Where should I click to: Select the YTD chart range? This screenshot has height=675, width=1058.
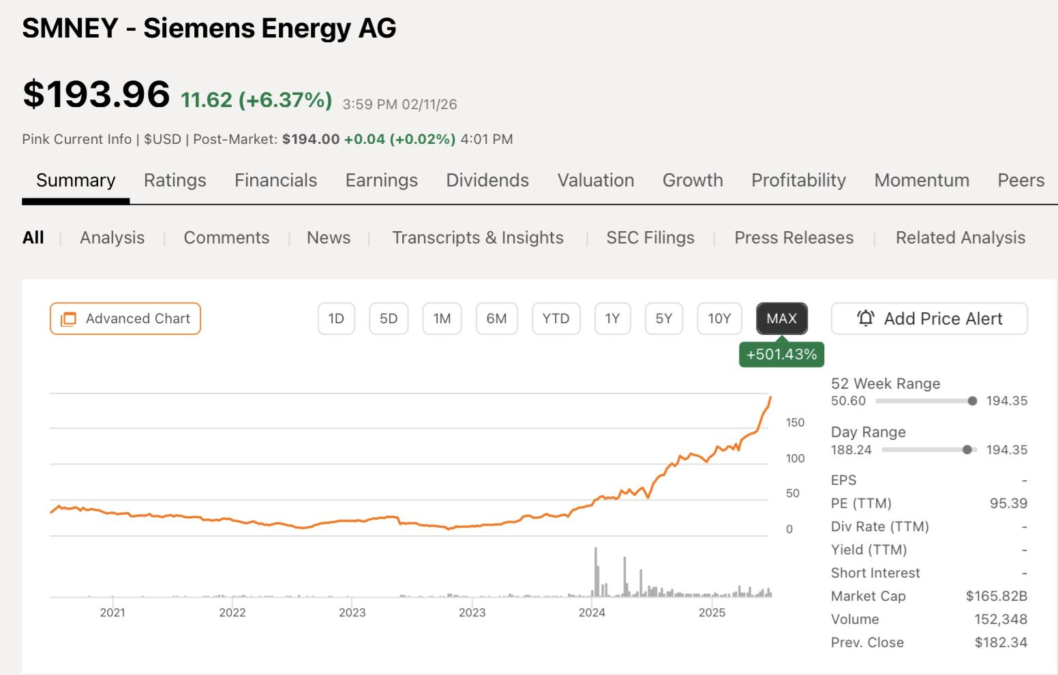(x=556, y=319)
